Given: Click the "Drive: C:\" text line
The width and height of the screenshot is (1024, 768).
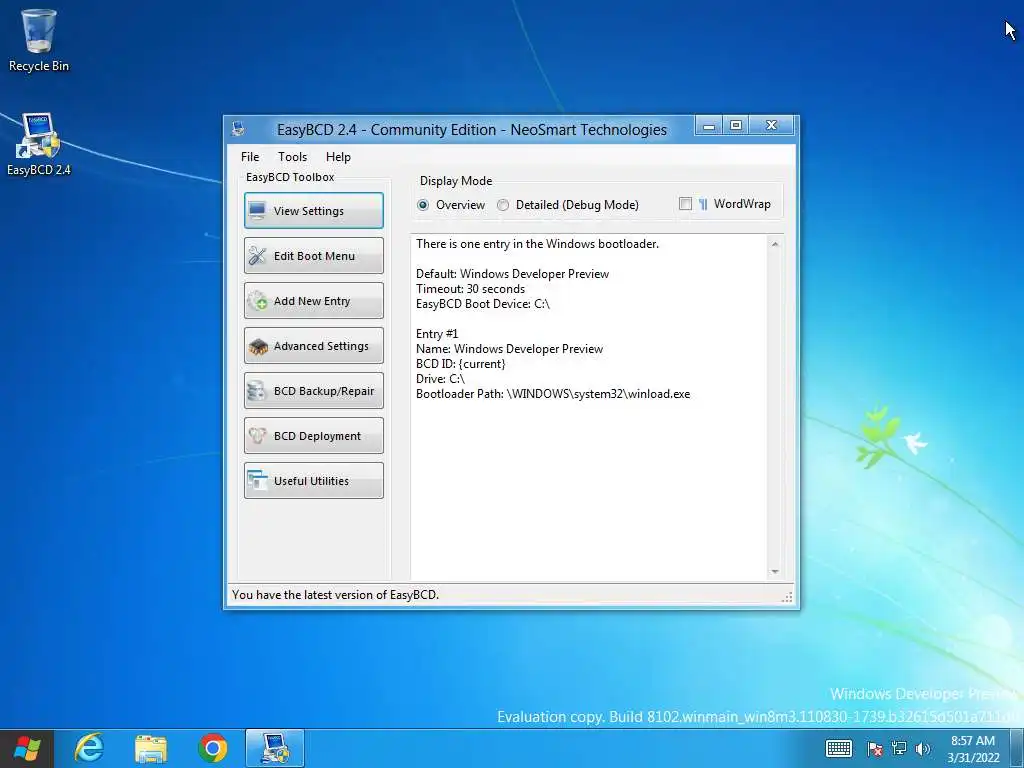Looking at the screenshot, I should point(440,379).
